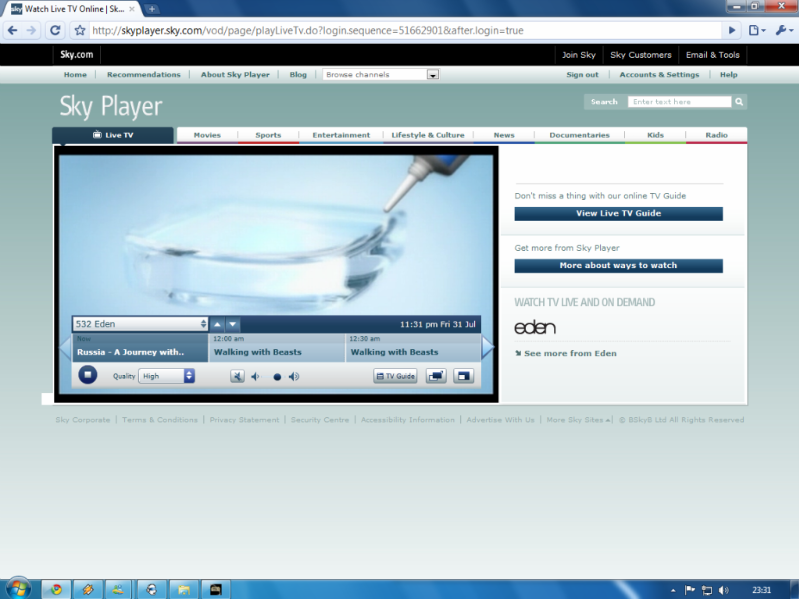Open browser wrench tools menu

[x=784, y=31]
